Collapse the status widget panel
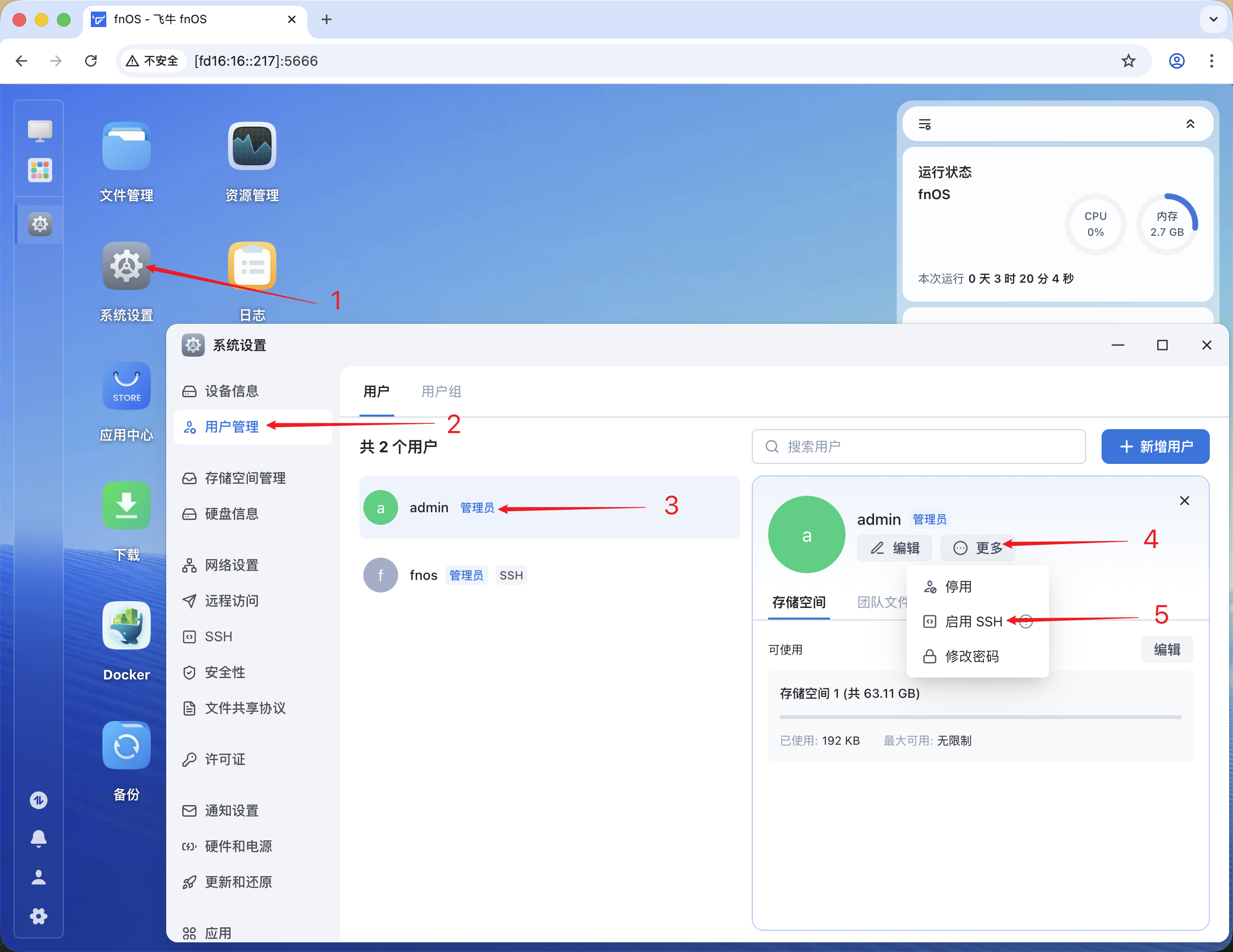 [1190, 124]
